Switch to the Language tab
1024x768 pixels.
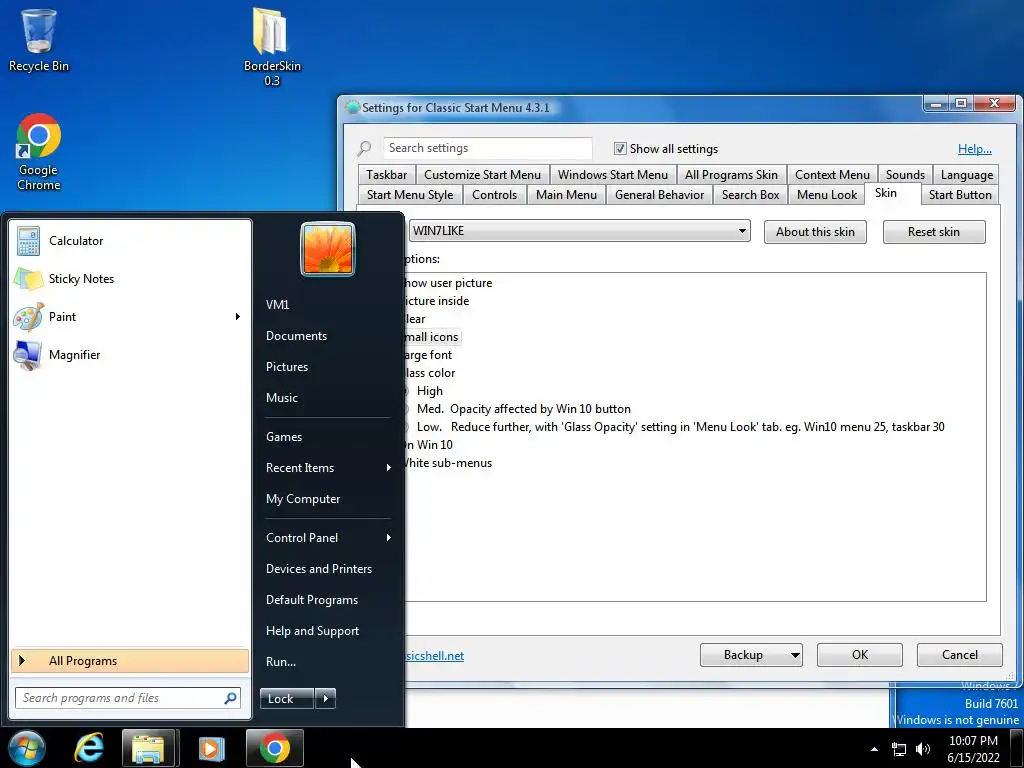(967, 175)
